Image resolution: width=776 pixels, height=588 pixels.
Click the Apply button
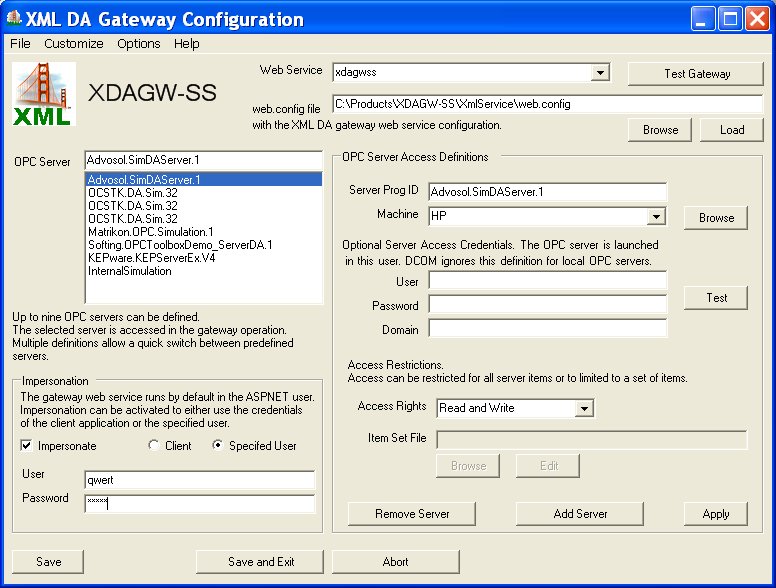click(716, 514)
